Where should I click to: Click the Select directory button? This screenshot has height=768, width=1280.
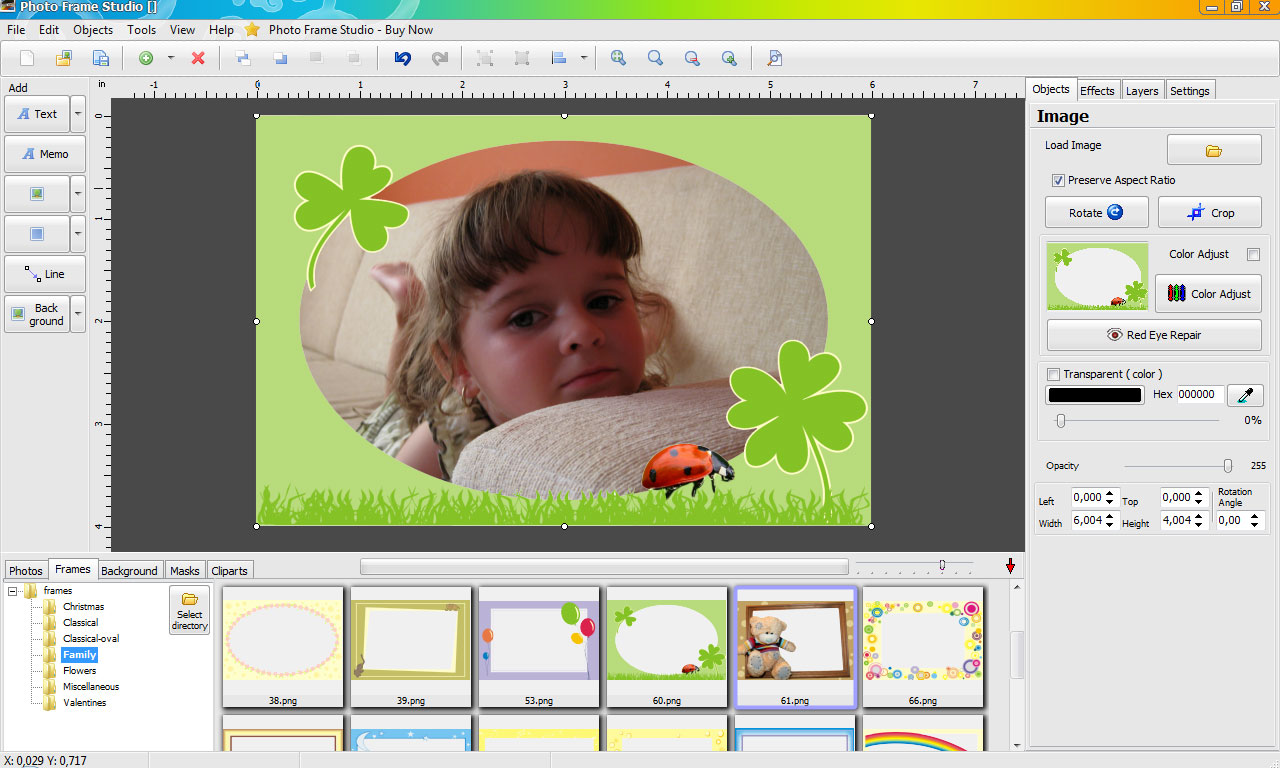tap(189, 610)
